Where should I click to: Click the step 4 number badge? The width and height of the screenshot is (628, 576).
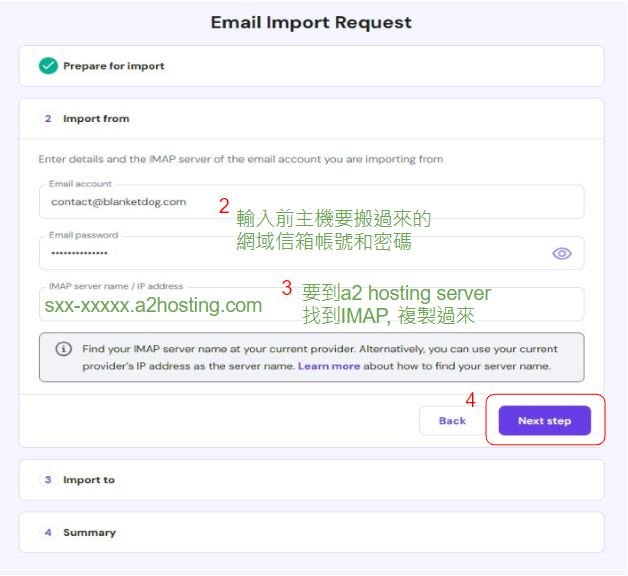click(x=48, y=532)
